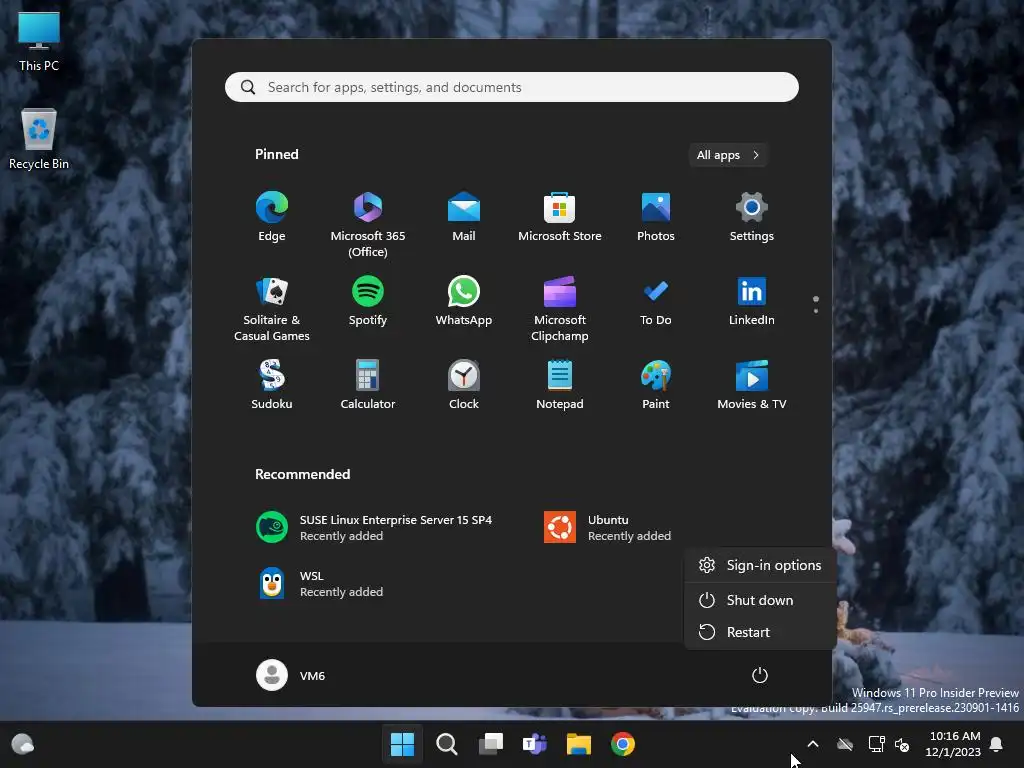Launch Google Chrome from the taskbar
The image size is (1024, 768).
click(623, 744)
